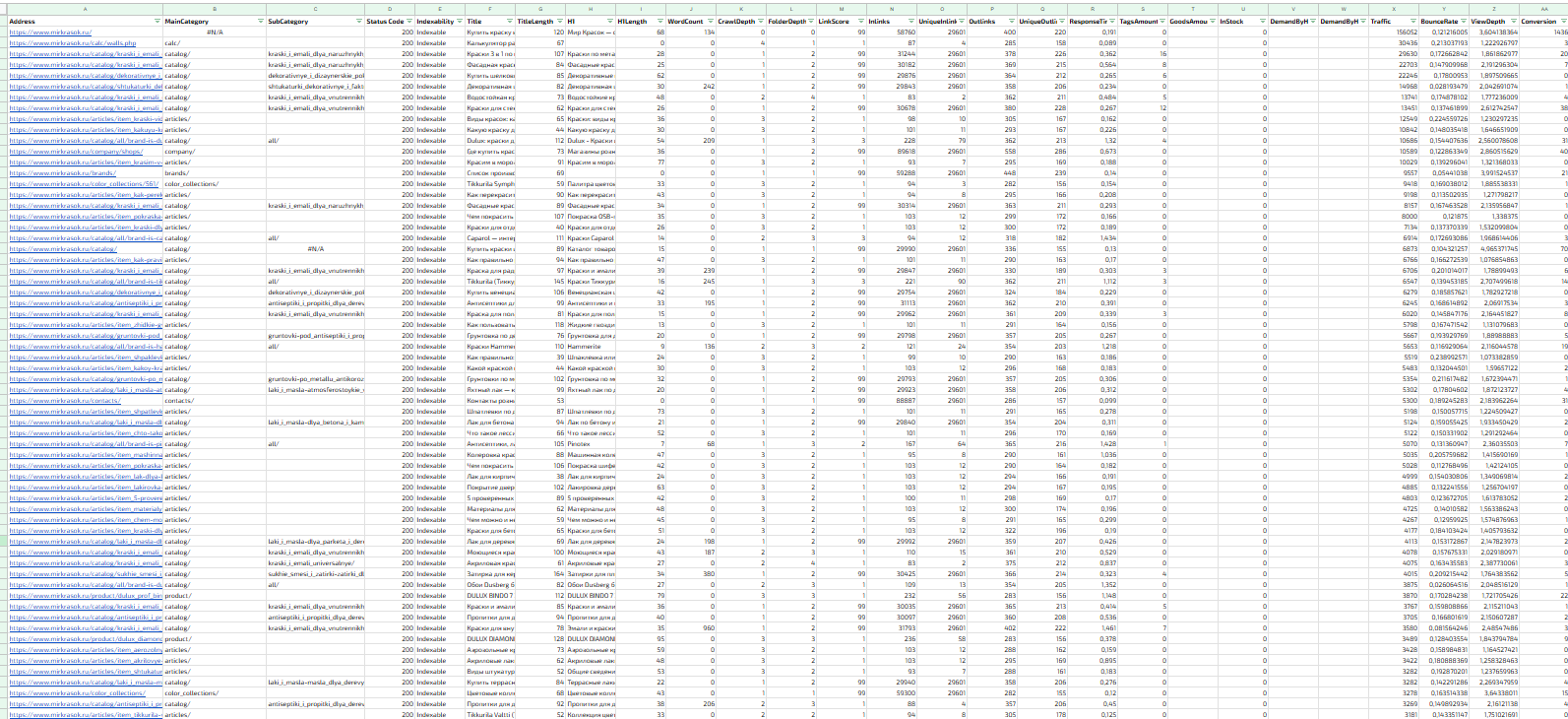Open the calc/walls.php link
The image size is (1568, 719).
[x=72, y=43]
